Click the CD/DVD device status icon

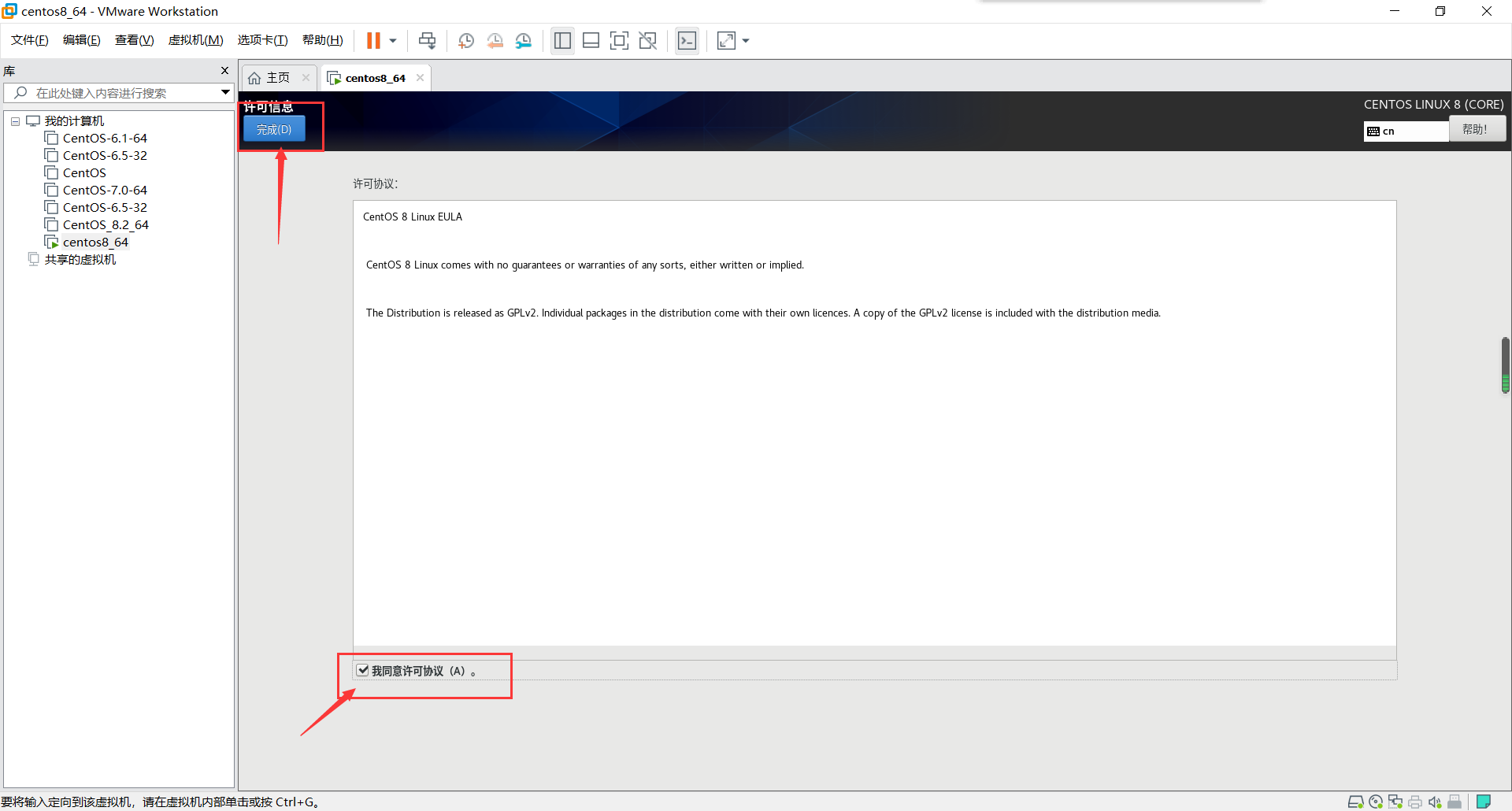[x=1376, y=802]
